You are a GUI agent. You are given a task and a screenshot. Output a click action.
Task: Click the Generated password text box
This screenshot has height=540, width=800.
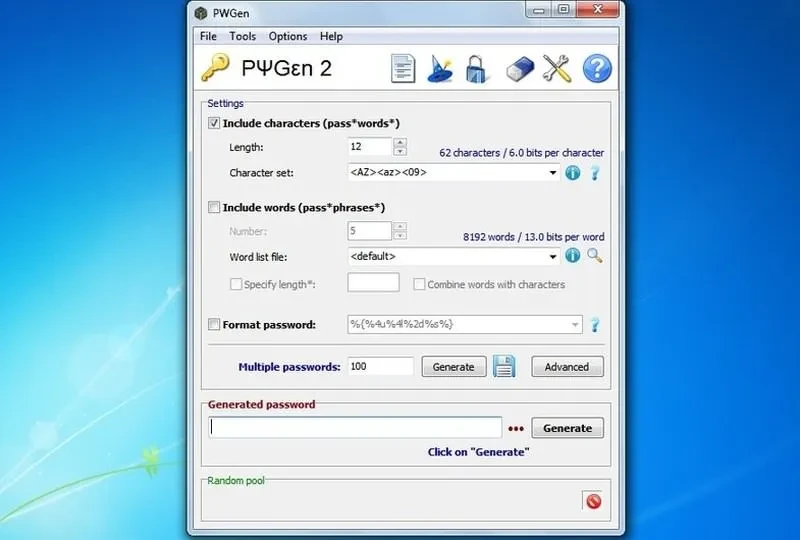coord(355,428)
